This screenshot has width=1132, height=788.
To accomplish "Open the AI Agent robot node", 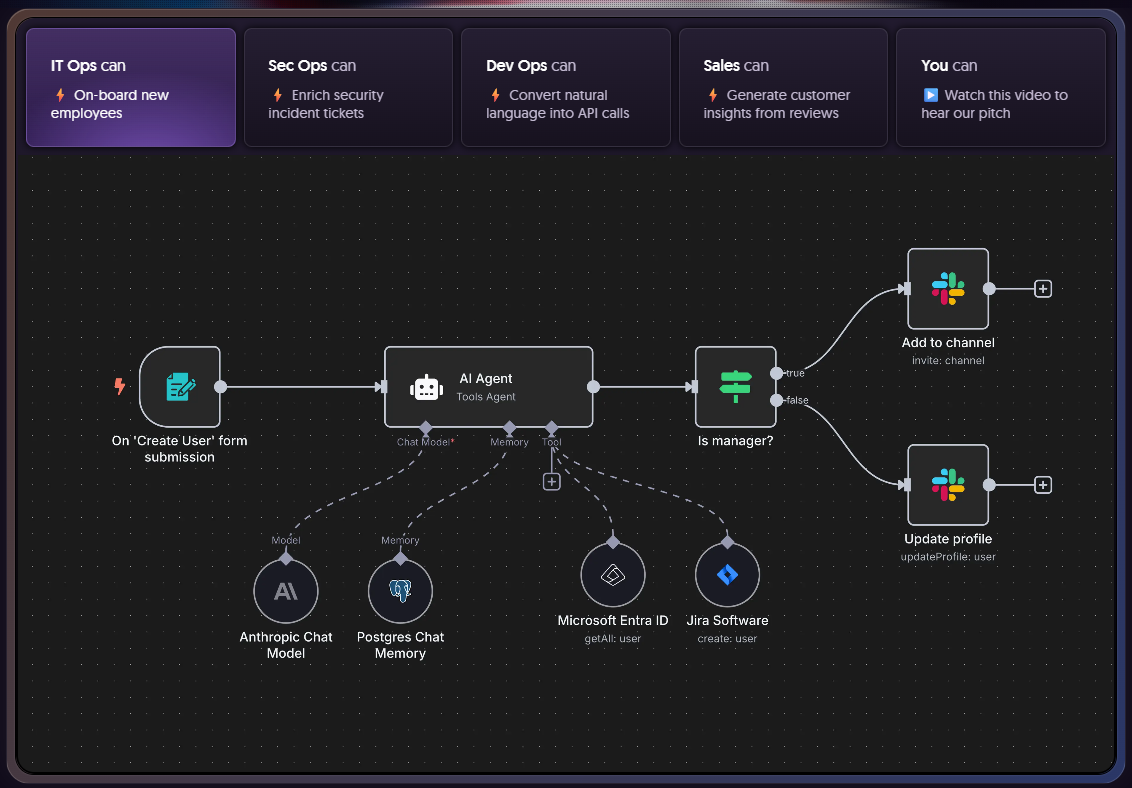I will pyautogui.click(x=489, y=387).
